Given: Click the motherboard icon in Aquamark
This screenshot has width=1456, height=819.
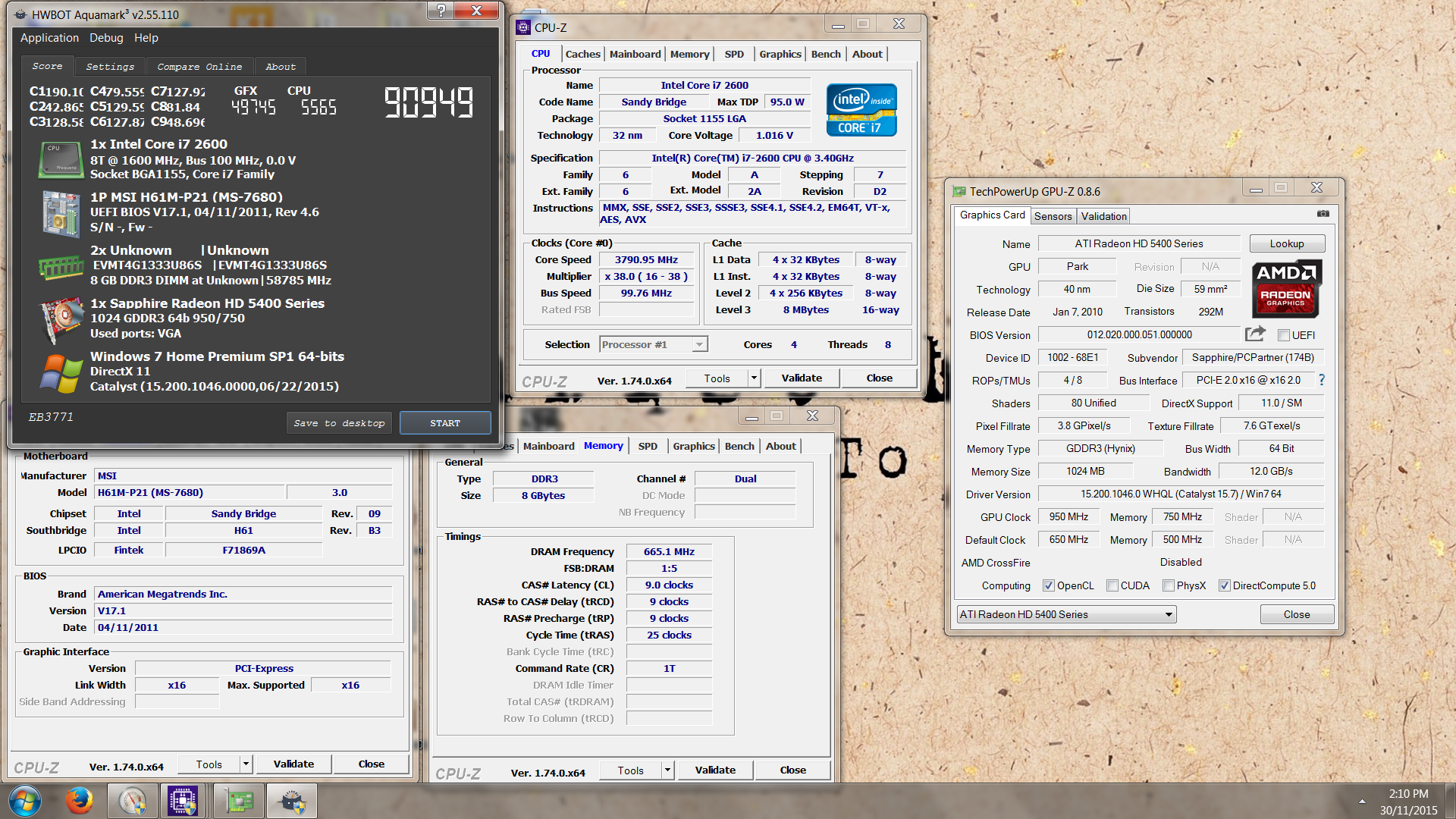Looking at the screenshot, I should pyautogui.click(x=61, y=213).
